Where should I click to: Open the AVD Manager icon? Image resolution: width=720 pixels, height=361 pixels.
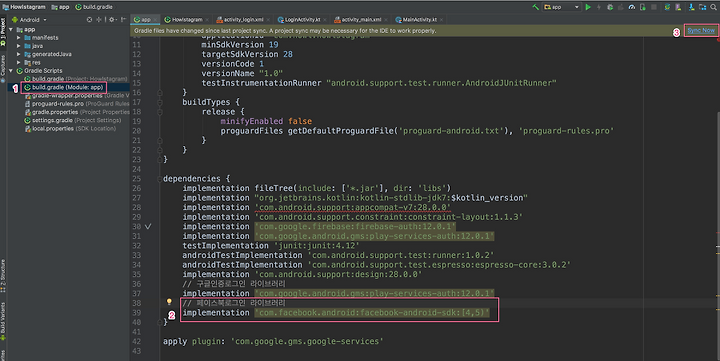point(678,7)
